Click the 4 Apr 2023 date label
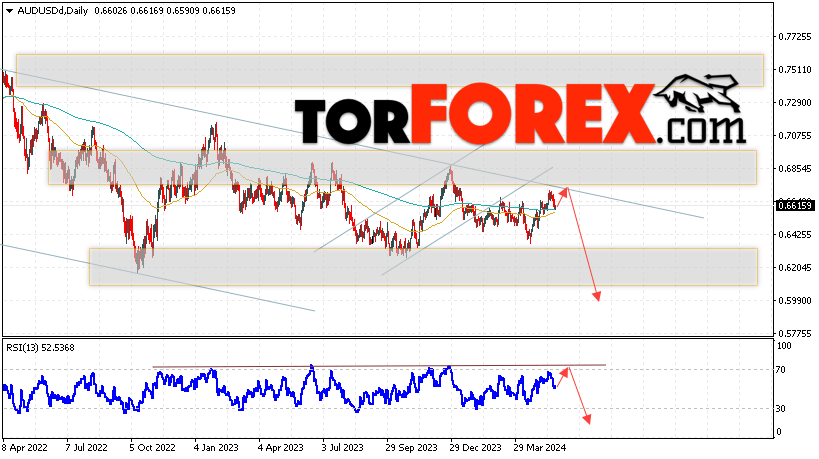This screenshot has height=459, width=819. [281, 448]
